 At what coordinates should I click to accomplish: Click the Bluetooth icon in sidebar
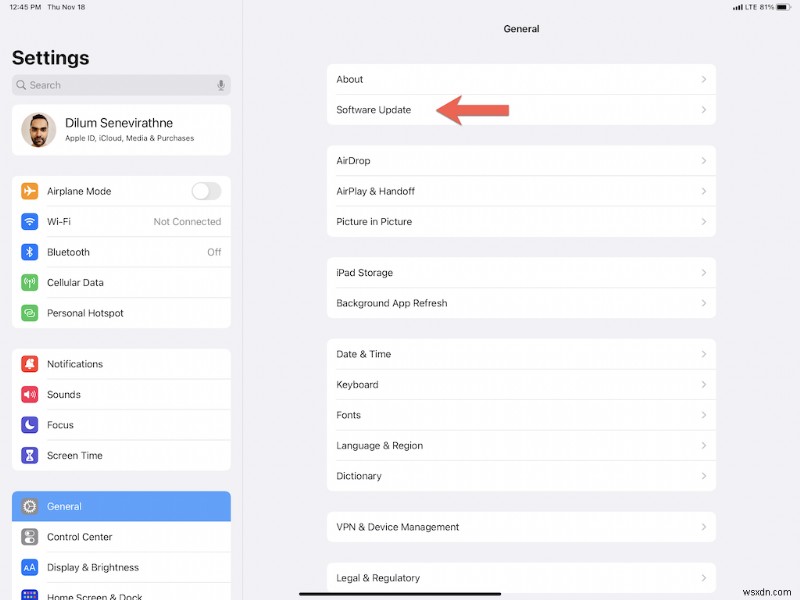[x=29, y=252]
